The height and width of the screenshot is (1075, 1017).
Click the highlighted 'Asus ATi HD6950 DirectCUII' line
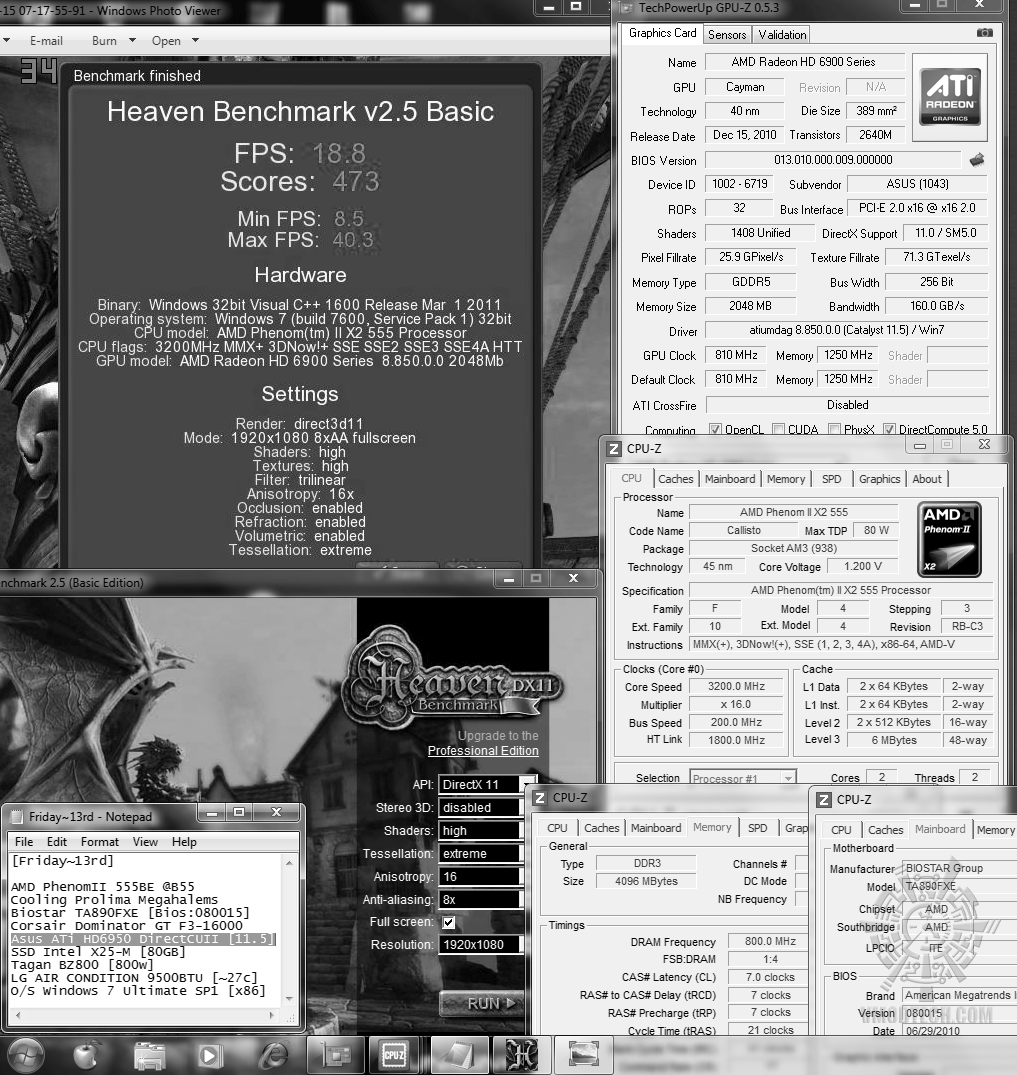[x=143, y=939]
